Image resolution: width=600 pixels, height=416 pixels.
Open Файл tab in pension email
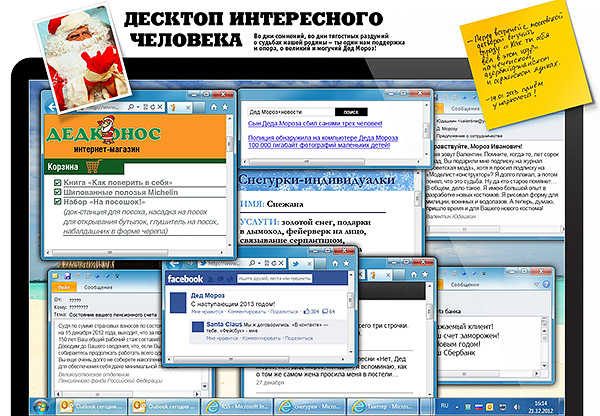click(64, 287)
